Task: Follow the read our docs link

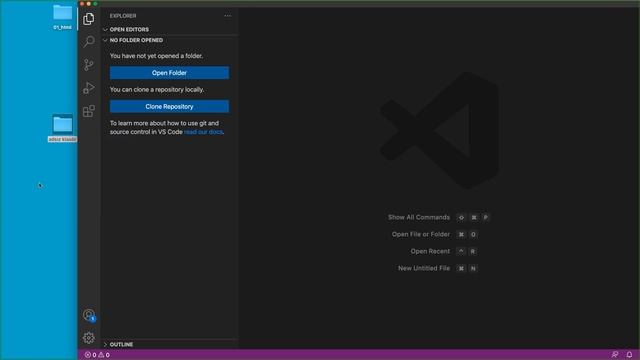Action: (203, 132)
